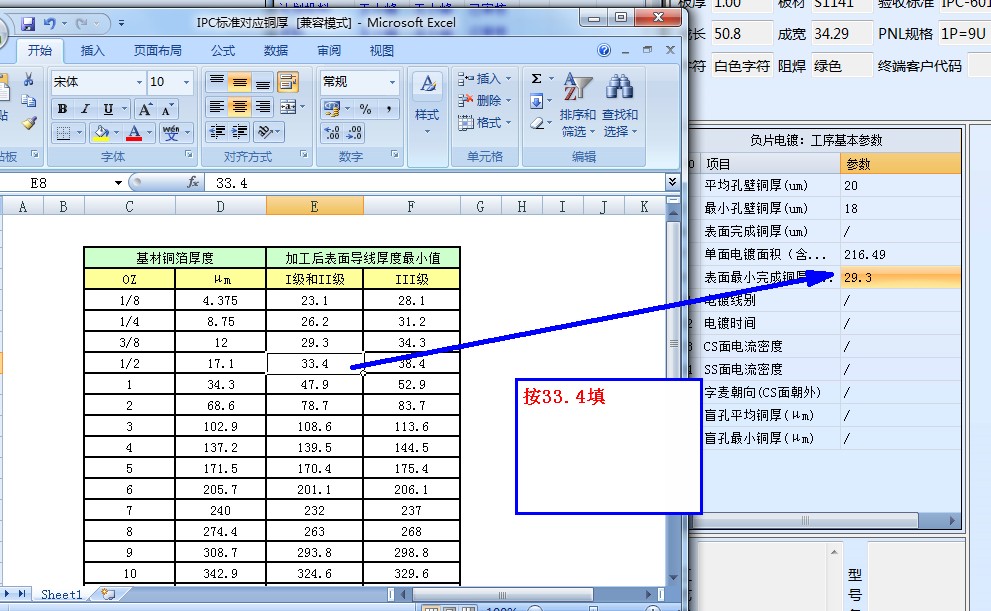This screenshot has width=991, height=611.
Task: Toggle Wrap Text icon
Action: coord(288,82)
